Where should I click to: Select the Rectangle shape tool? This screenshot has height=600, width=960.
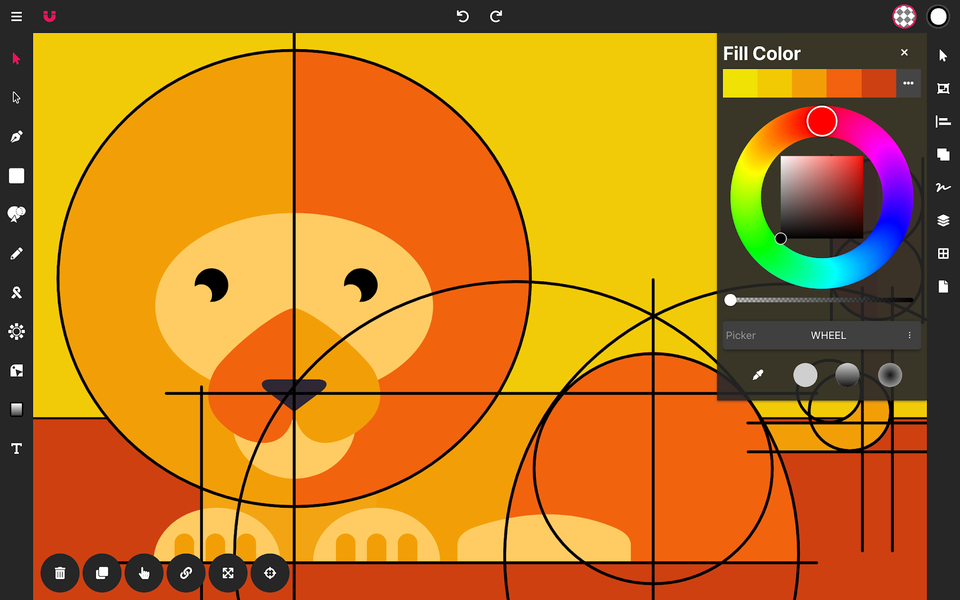[x=16, y=176]
